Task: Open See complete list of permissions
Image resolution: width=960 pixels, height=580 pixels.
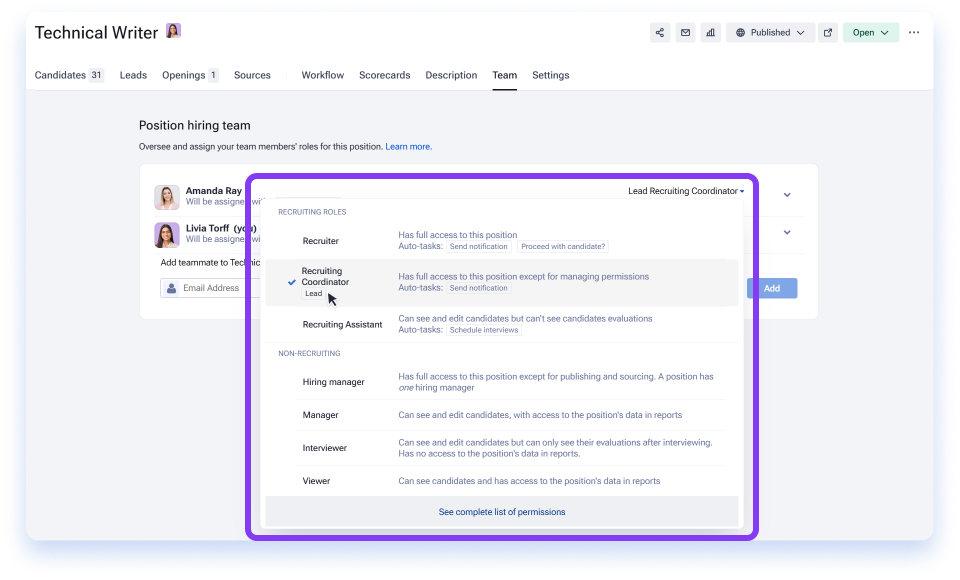Action: 501,512
